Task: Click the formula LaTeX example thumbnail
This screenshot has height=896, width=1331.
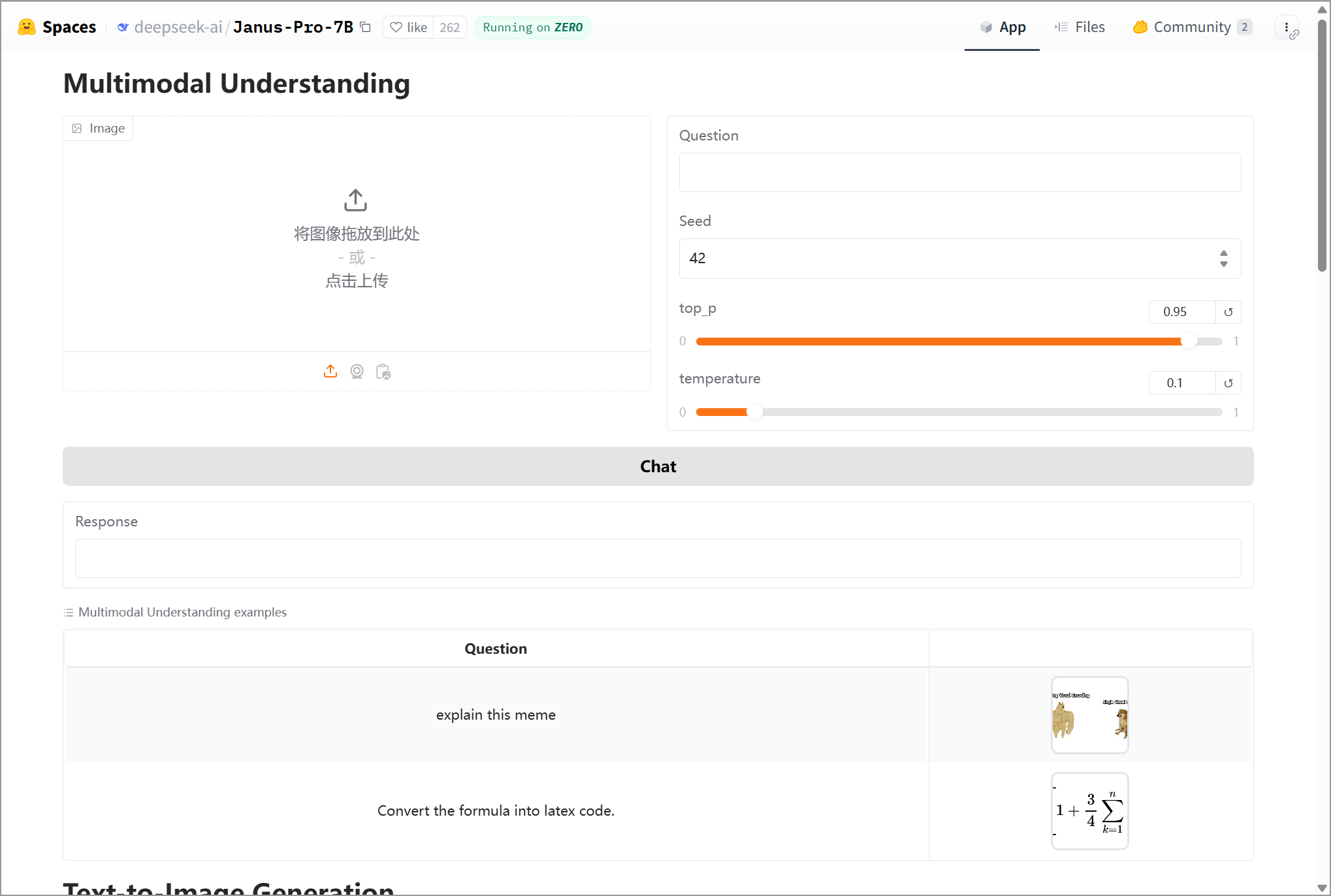Action: [x=1090, y=810]
